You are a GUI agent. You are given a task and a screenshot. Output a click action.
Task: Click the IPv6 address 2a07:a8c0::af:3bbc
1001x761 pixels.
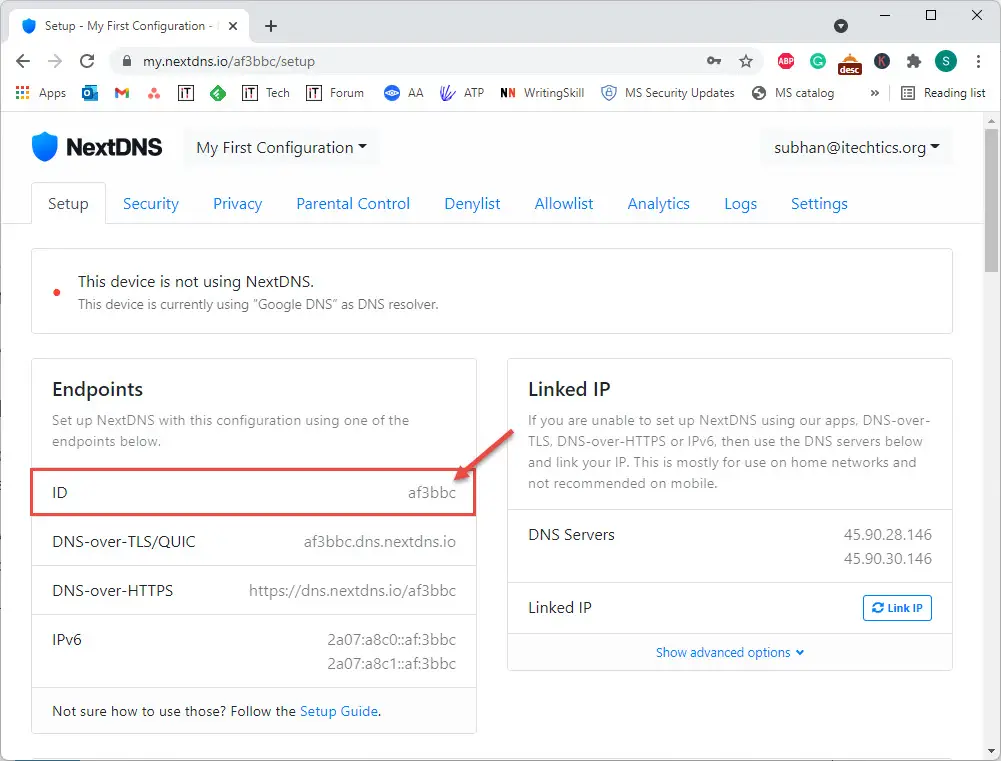392,640
